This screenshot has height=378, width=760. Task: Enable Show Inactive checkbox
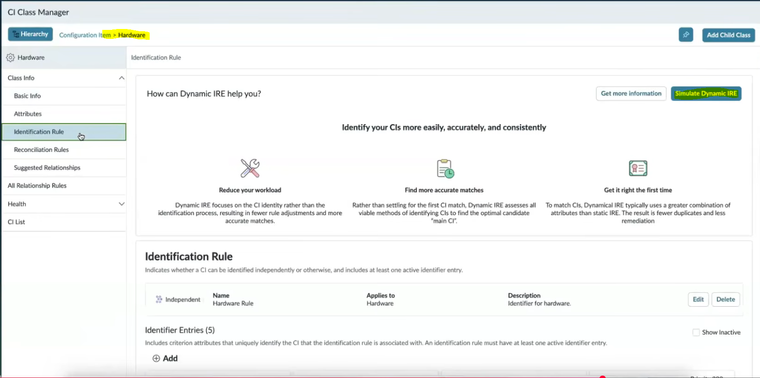pyautogui.click(x=696, y=332)
